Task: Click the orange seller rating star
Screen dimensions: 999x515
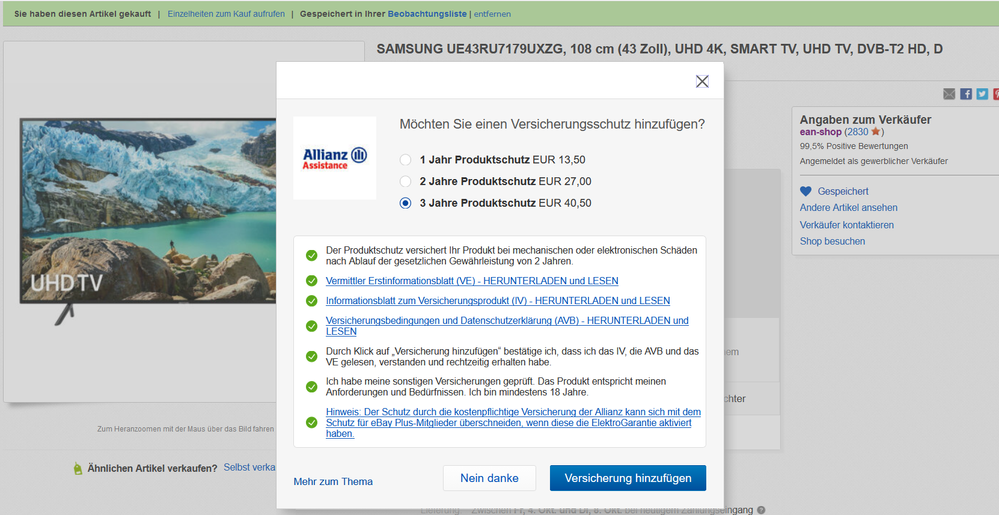Action: click(x=875, y=131)
